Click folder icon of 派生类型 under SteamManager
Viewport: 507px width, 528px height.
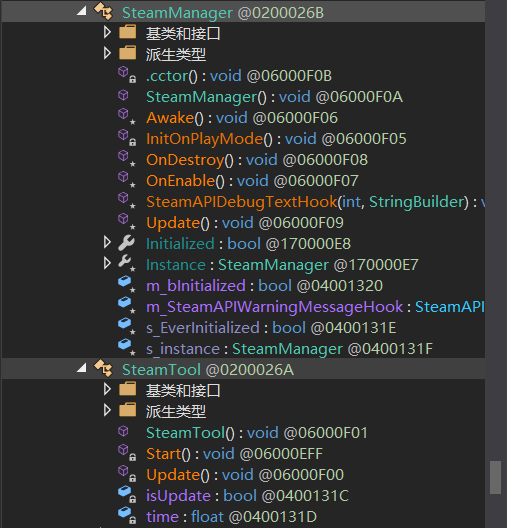pyautogui.click(x=128, y=53)
